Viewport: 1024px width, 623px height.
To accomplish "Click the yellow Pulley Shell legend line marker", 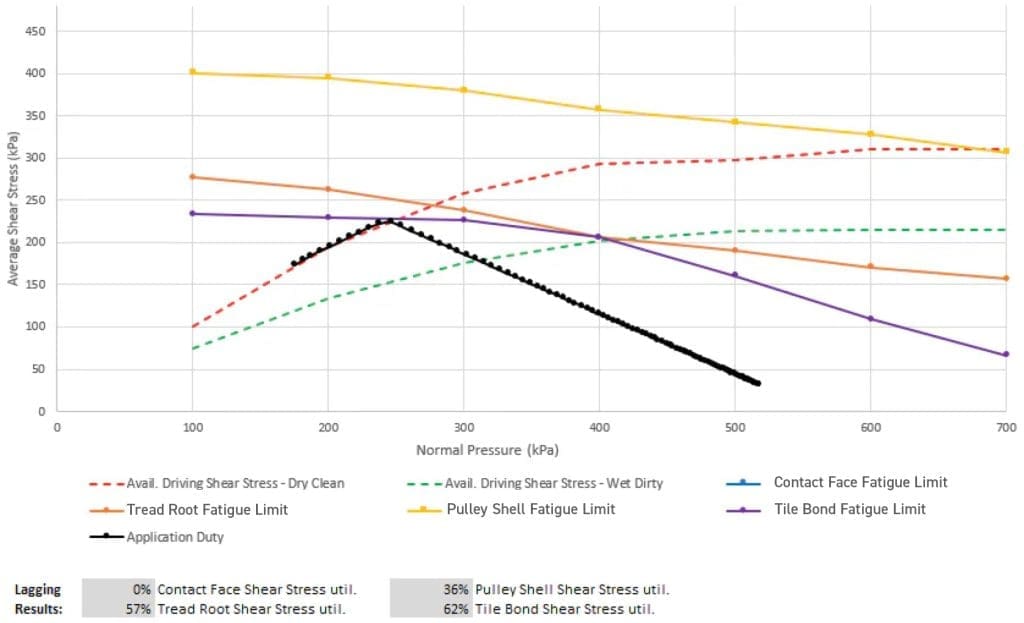I will (x=424, y=509).
